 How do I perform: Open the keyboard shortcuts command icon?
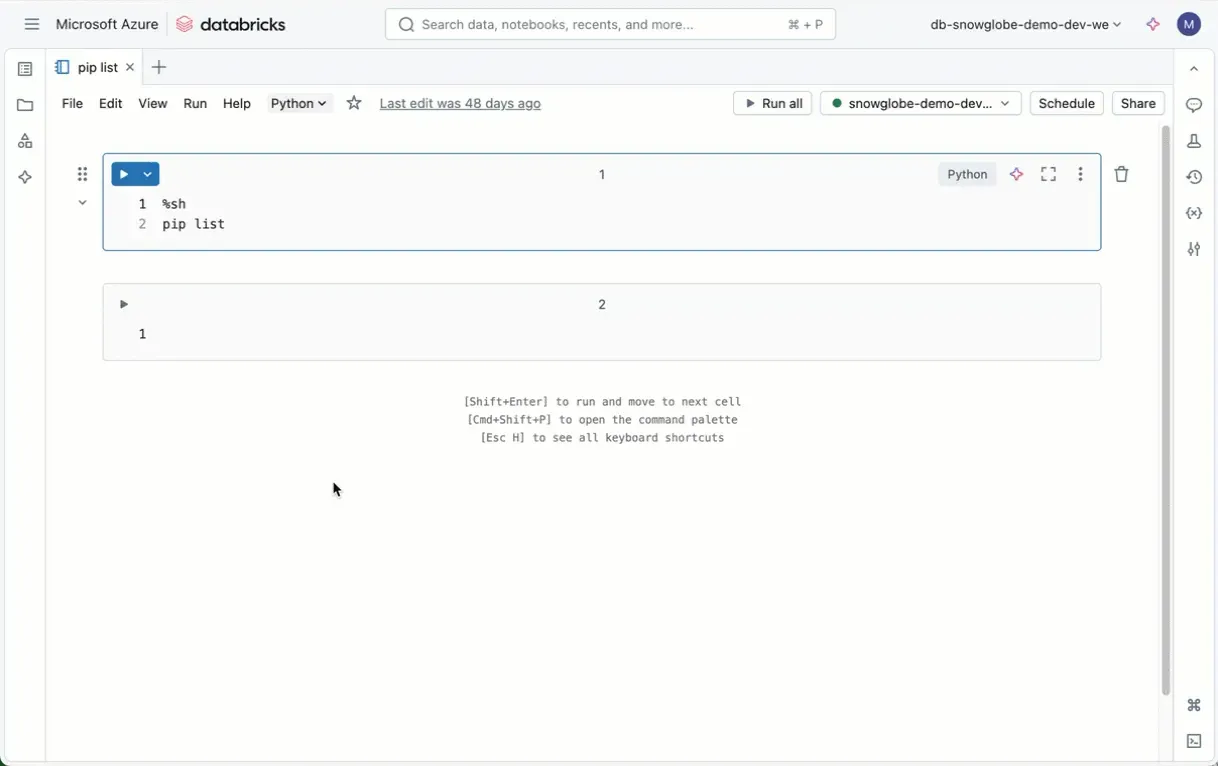pyautogui.click(x=1194, y=705)
